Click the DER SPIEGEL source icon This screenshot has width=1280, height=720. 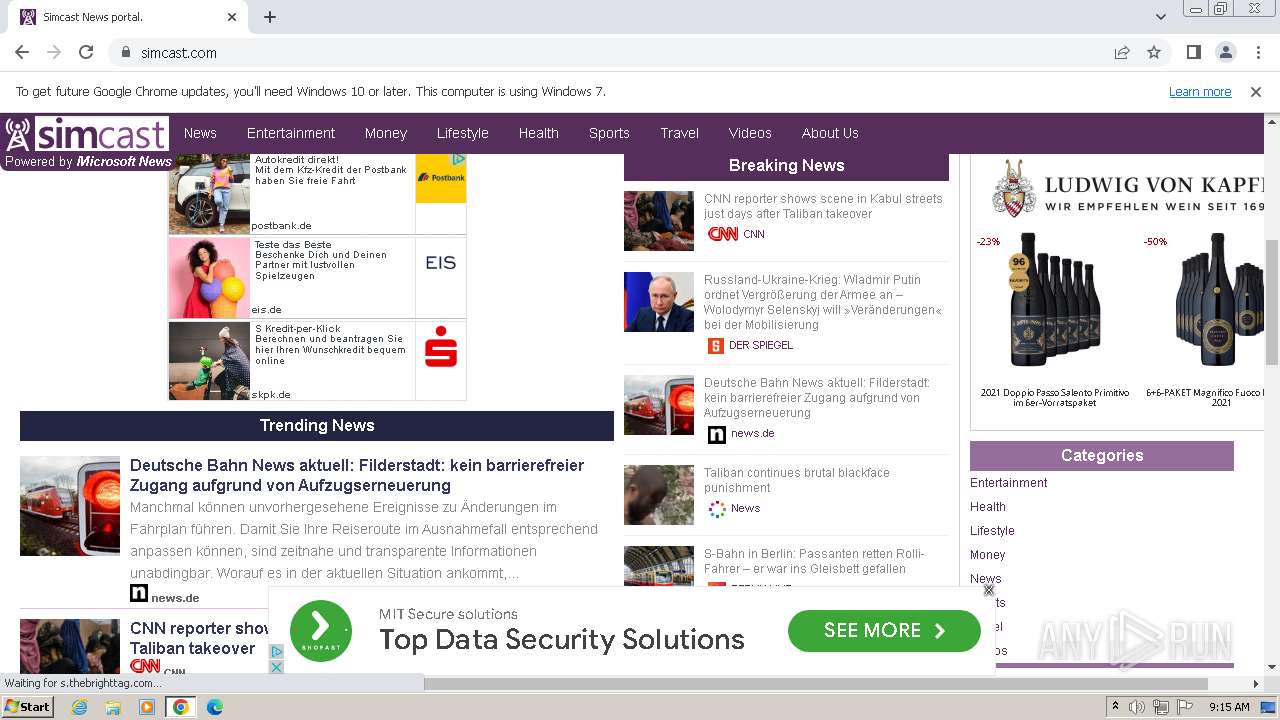click(x=715, y=345)
